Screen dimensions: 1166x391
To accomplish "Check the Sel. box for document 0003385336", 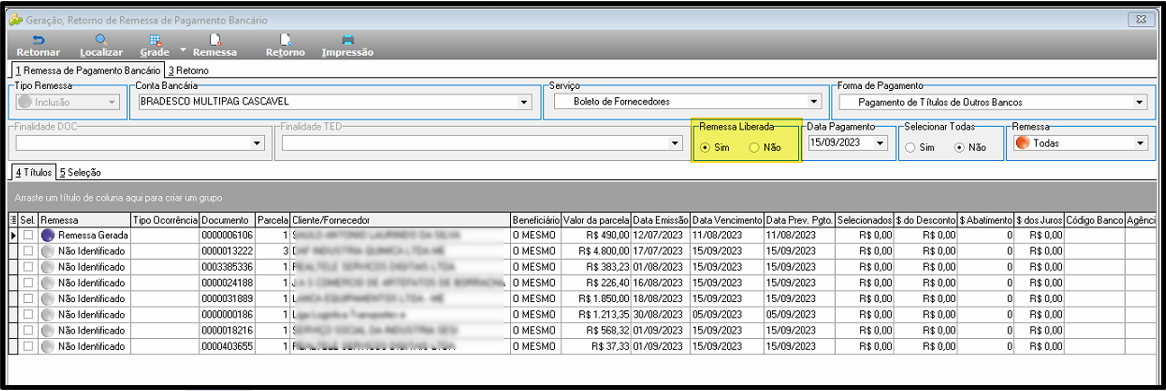I will click(28, 267).
